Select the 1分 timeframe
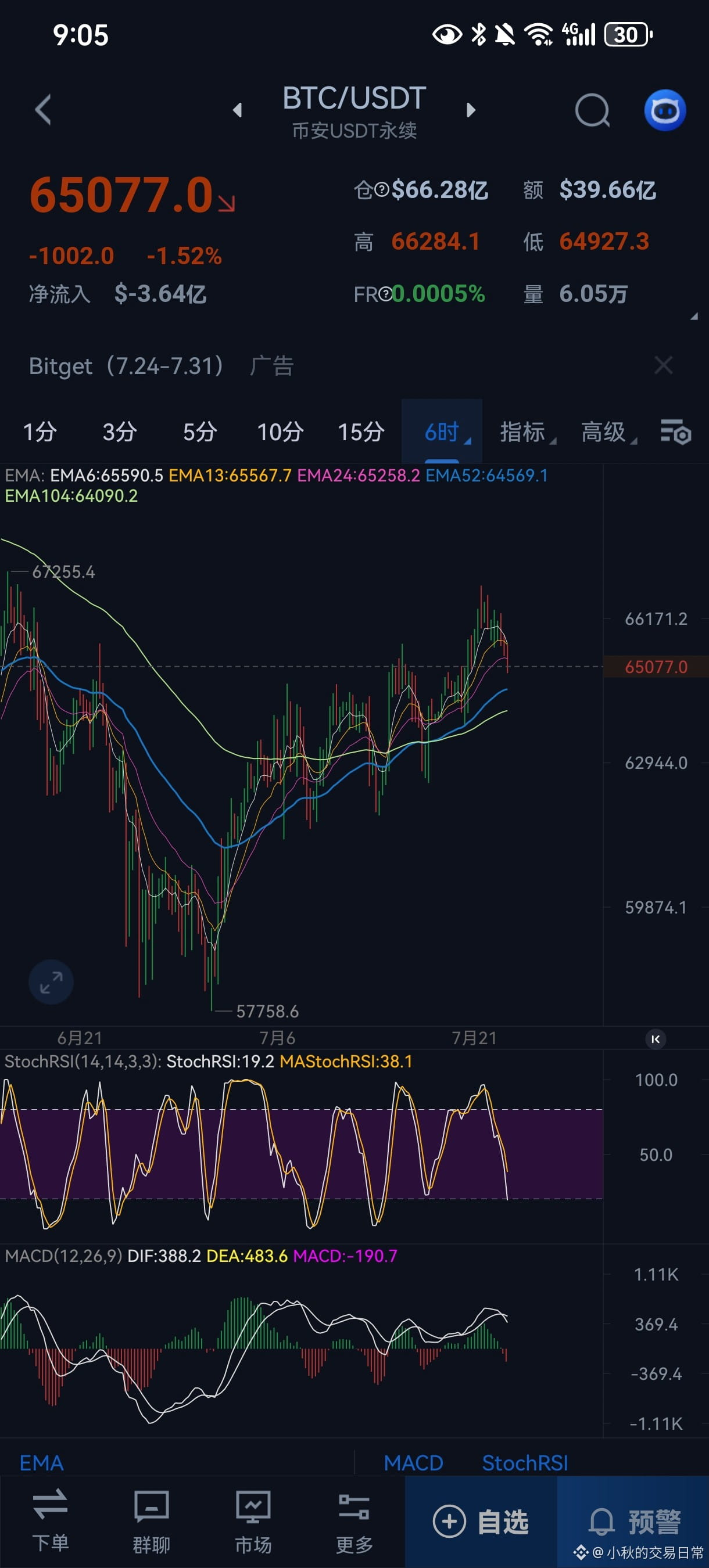The image size is (709, 1568). point(40,432)
